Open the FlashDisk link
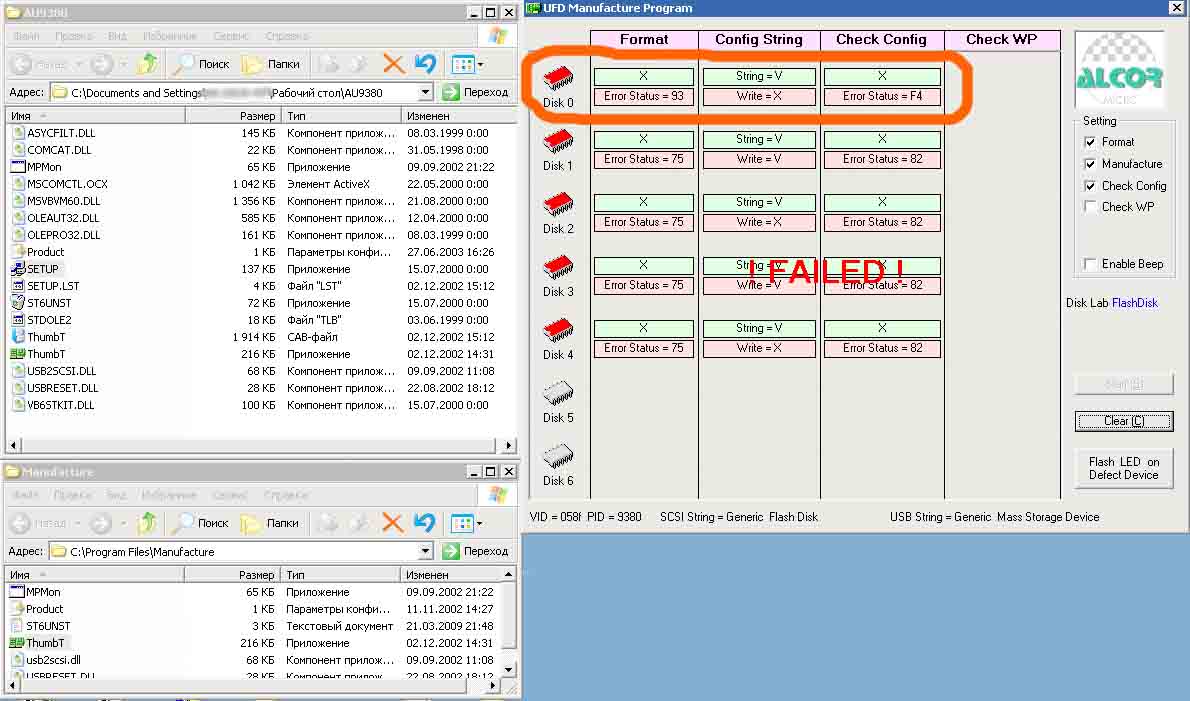 click(x=1135, y=303)
